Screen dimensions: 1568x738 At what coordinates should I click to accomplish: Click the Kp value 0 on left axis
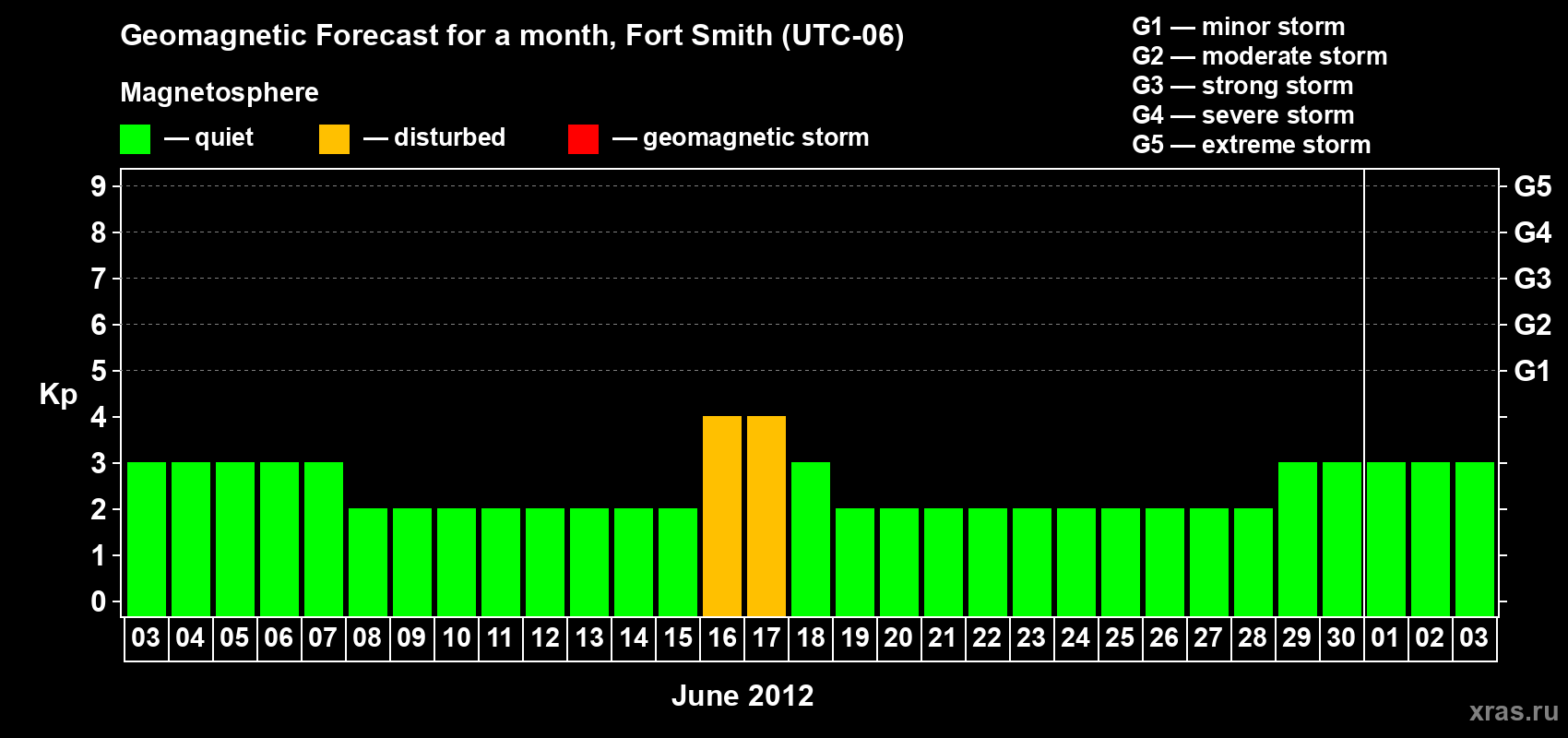(x=99, y=601)
